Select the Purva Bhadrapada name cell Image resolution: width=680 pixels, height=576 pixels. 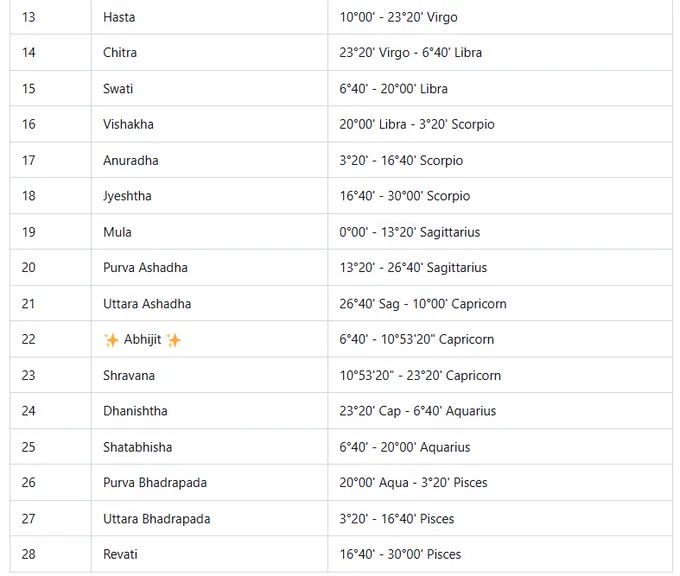pos(209,482)
